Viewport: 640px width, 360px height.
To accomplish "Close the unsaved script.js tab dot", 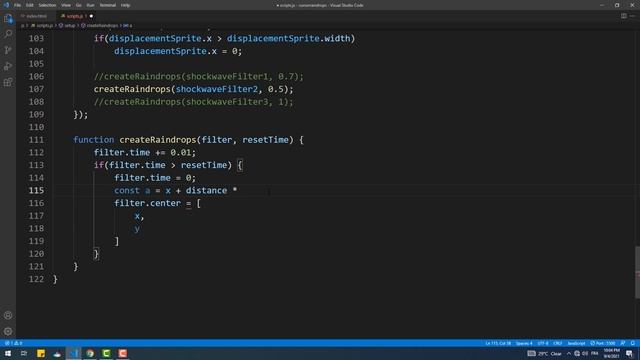I will click(x=91, y=16).
